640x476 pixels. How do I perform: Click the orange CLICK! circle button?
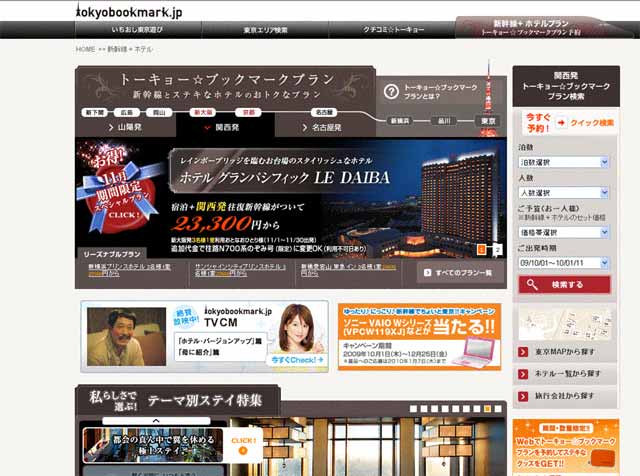click(x=243, y=450)
